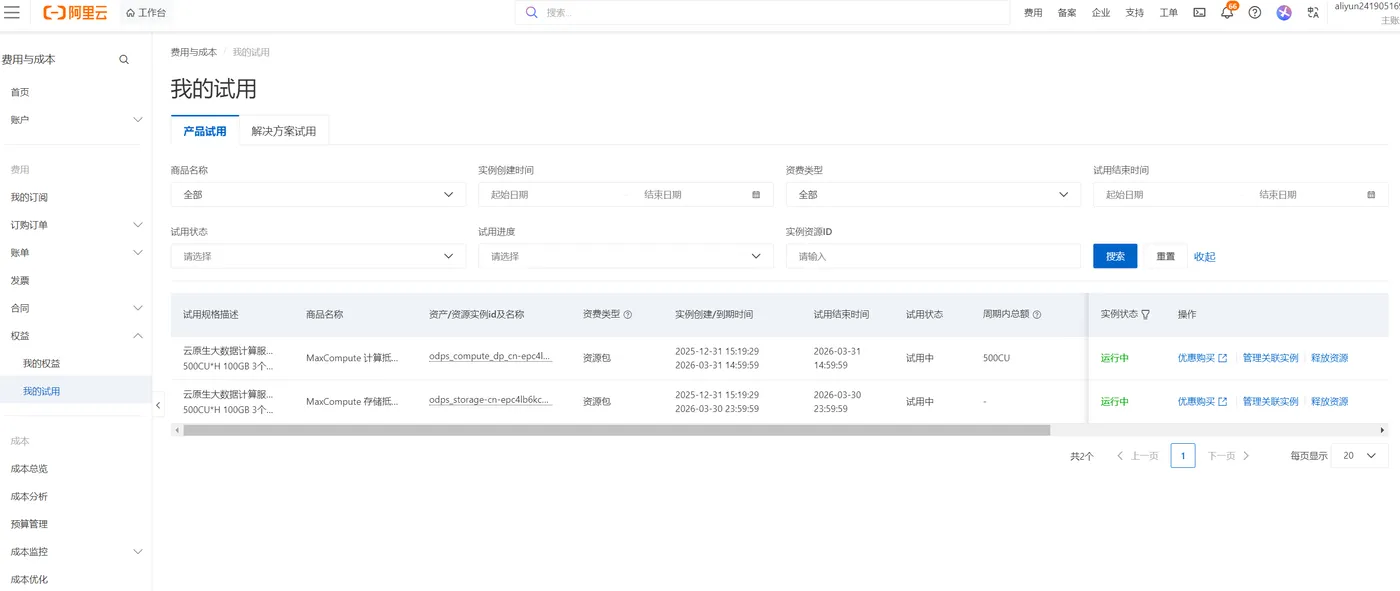This screenshot has width=1400, height=591.
Task: Expand the 订购订单 sidebar section
Action: click(76, 225)
